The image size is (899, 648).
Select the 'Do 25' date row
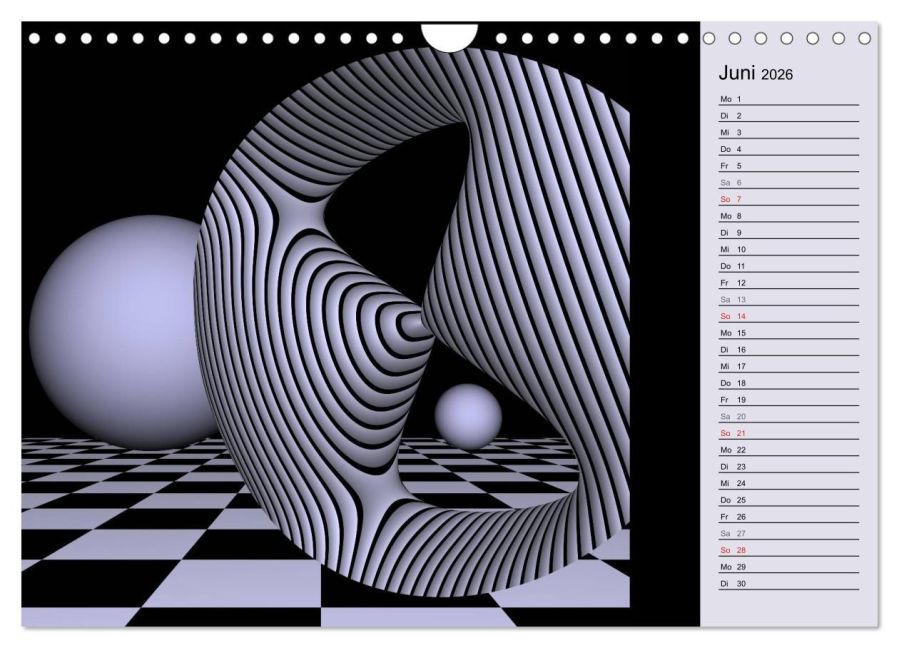point(789,500)
